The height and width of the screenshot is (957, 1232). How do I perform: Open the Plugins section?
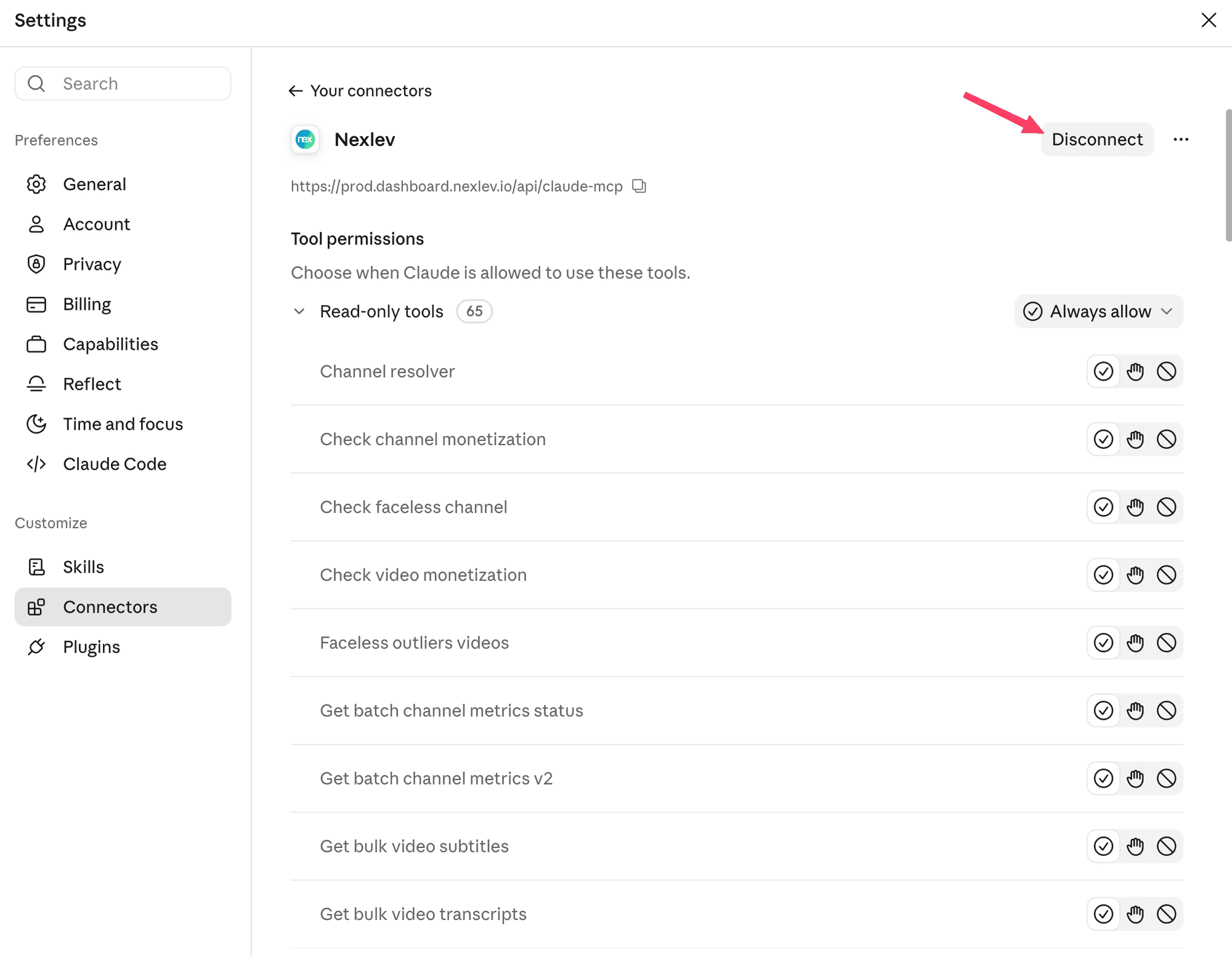[x=123, y=647]
